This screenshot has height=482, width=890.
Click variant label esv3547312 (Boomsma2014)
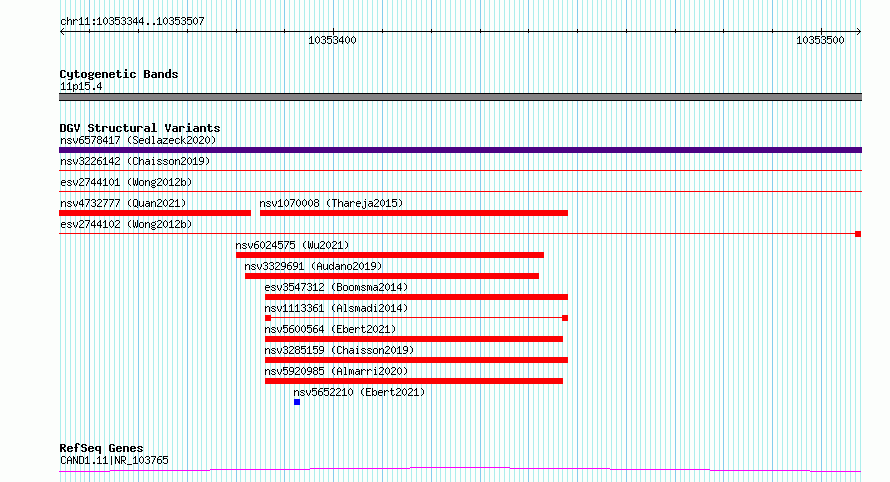(x=337, y=287)
